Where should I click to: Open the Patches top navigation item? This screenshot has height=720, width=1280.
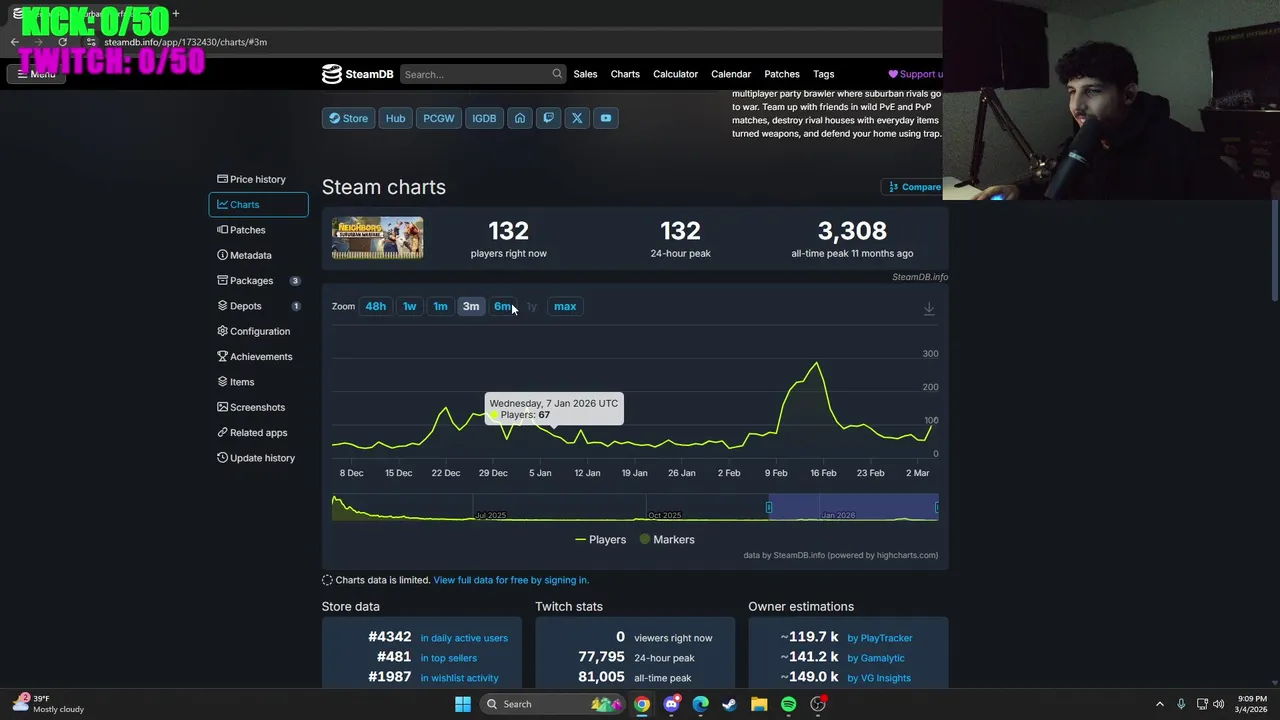click(782, 74)
